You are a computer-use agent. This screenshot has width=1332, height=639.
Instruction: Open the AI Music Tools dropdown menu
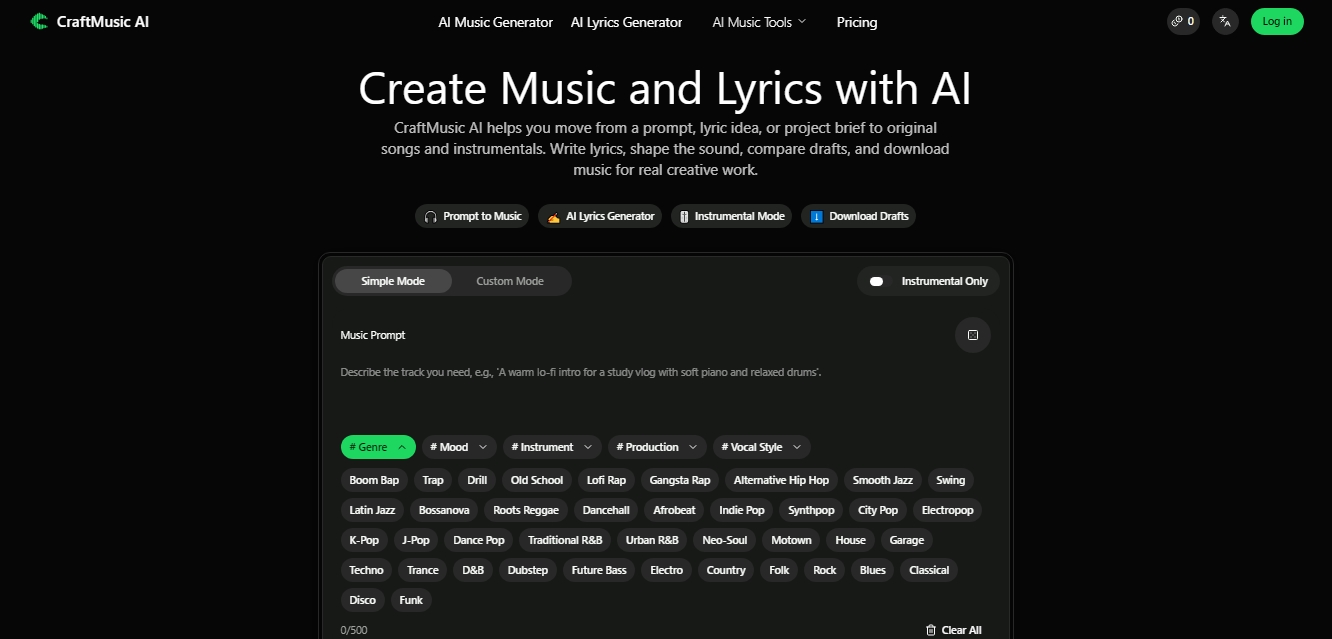pyautogui.click(x=759, y=22)
